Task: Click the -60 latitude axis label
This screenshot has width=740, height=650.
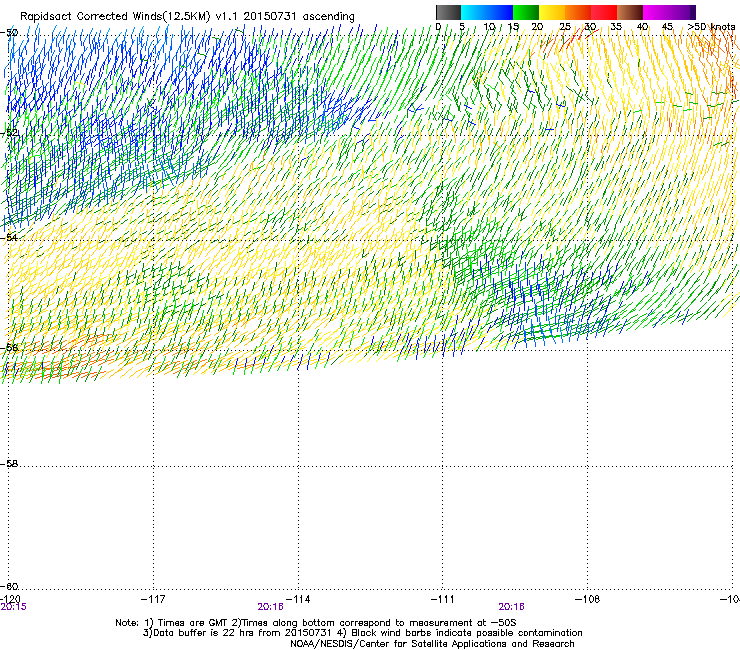Action: pyautogui.click(x=10, y=586)
